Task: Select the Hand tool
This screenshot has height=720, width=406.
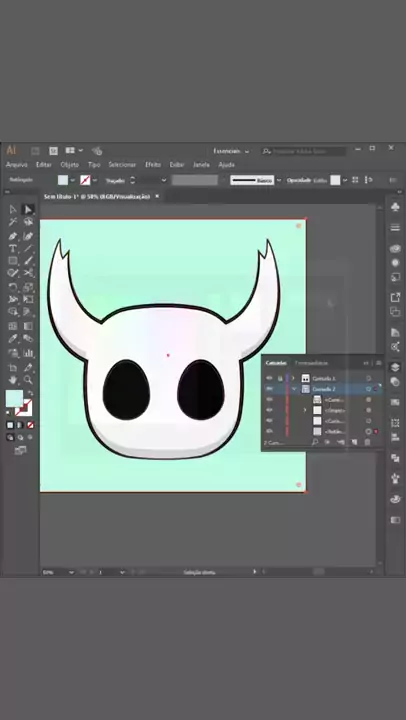Action: pos(13,380)
